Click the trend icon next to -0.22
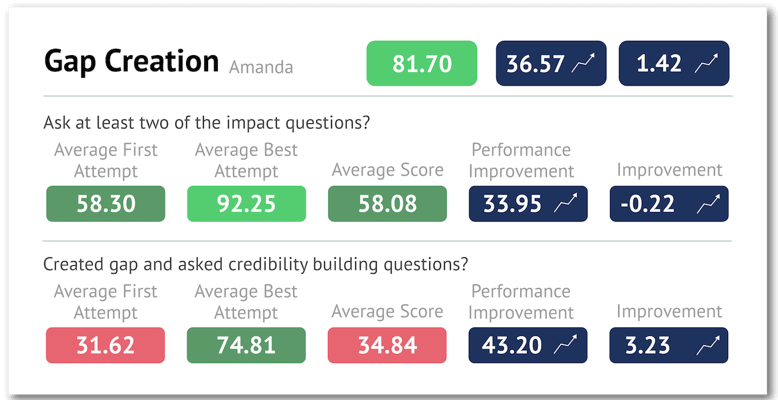The width and height of the screenshot is (778, 400). pyautogui.click(x=707, y=205)
